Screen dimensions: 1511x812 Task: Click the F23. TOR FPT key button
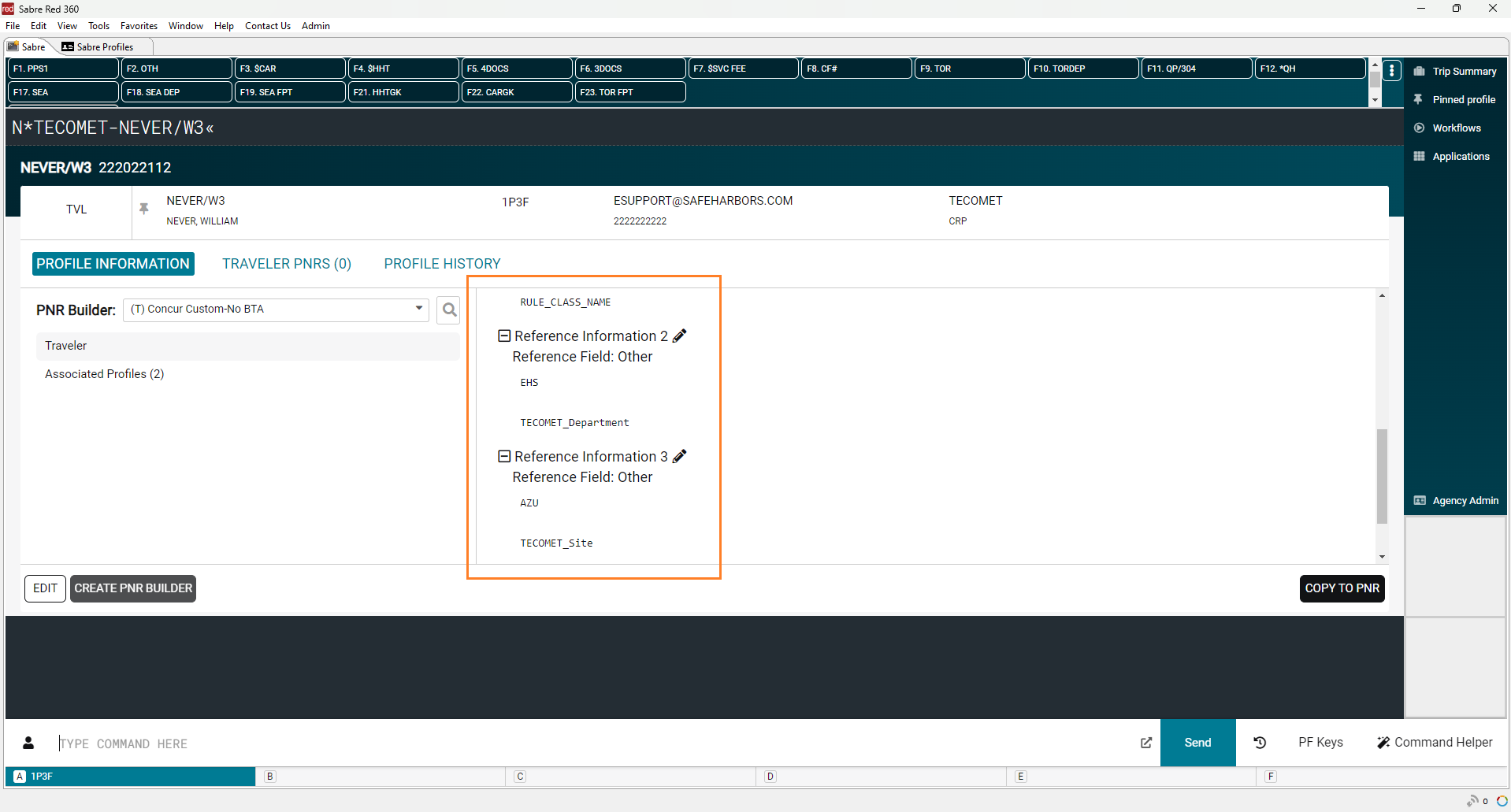(630, 92)
